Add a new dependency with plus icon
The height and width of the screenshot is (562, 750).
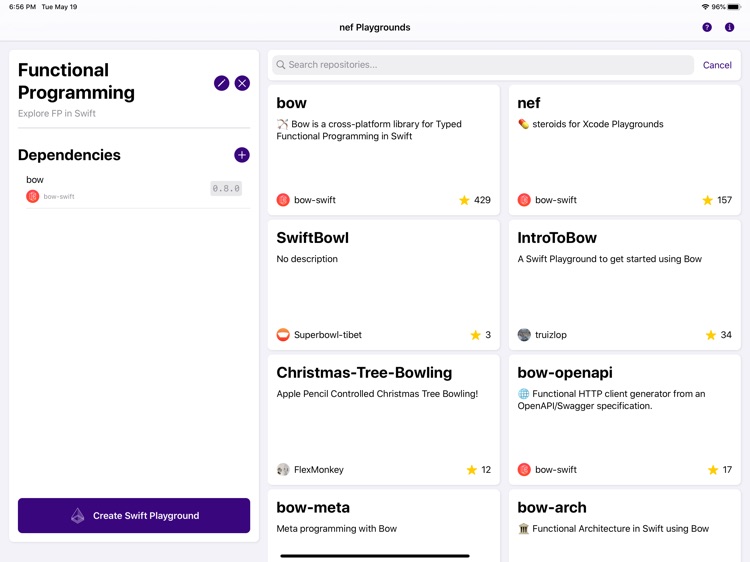click(241, 155)
